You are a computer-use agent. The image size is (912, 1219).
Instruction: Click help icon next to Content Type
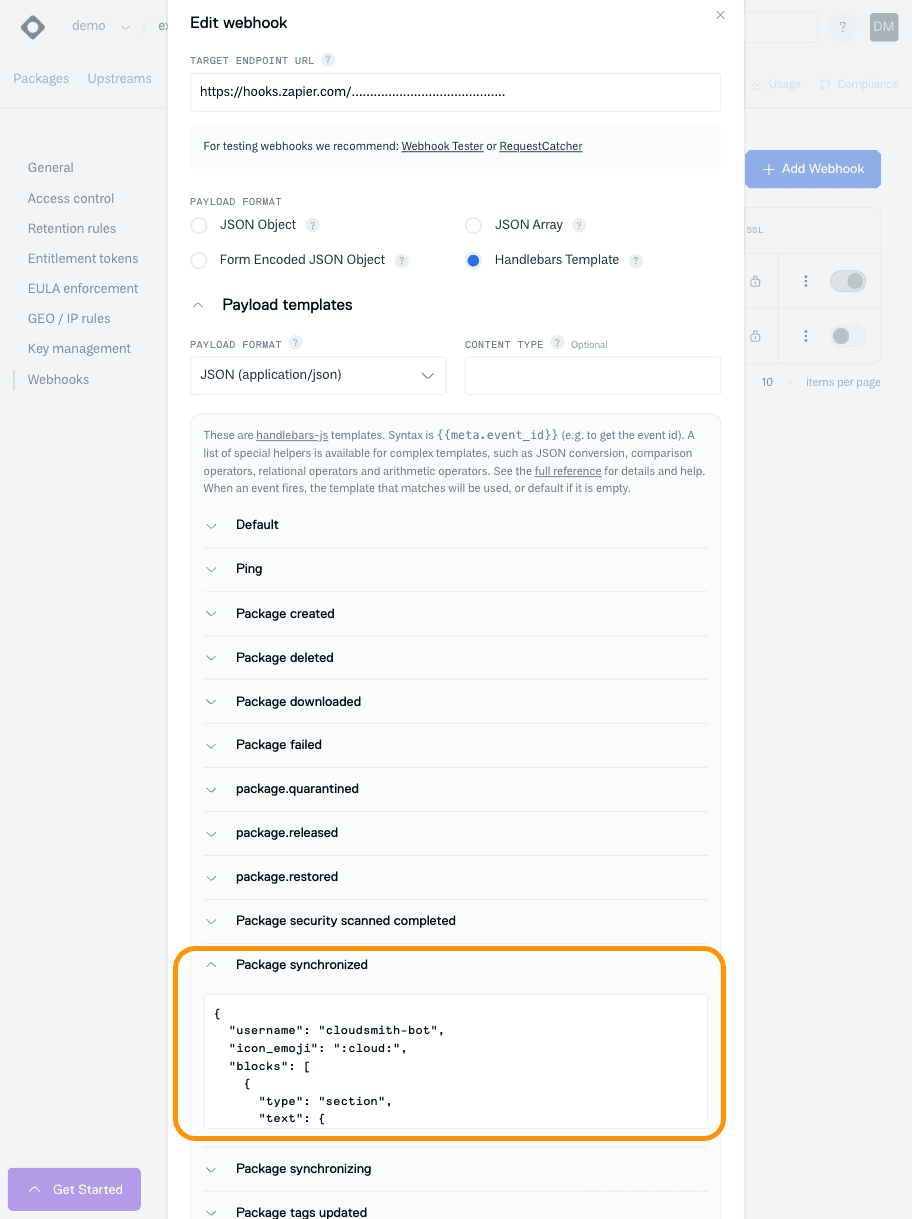coord(557,343)
